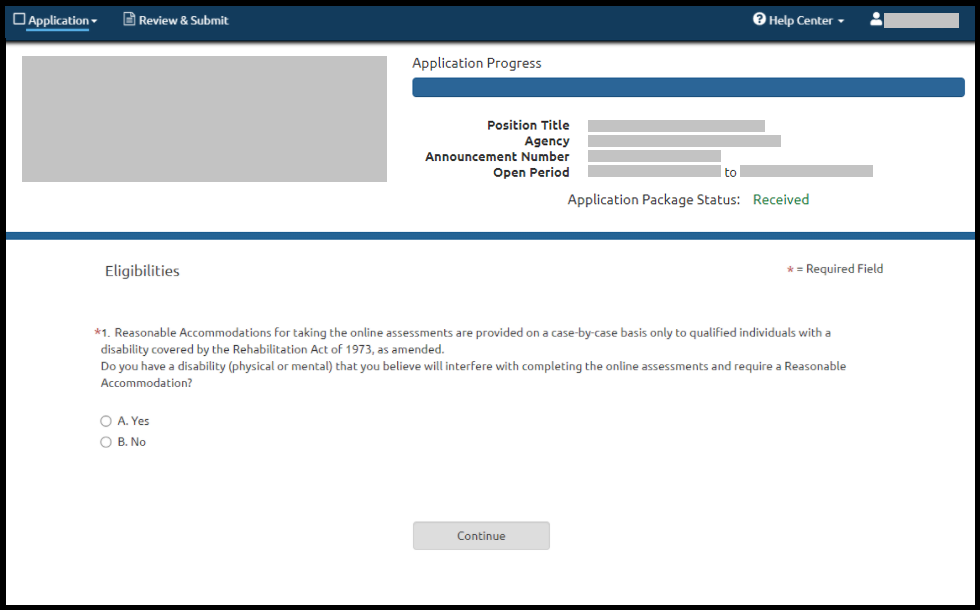Click the Position Title value field

click(x=676, y=126)
